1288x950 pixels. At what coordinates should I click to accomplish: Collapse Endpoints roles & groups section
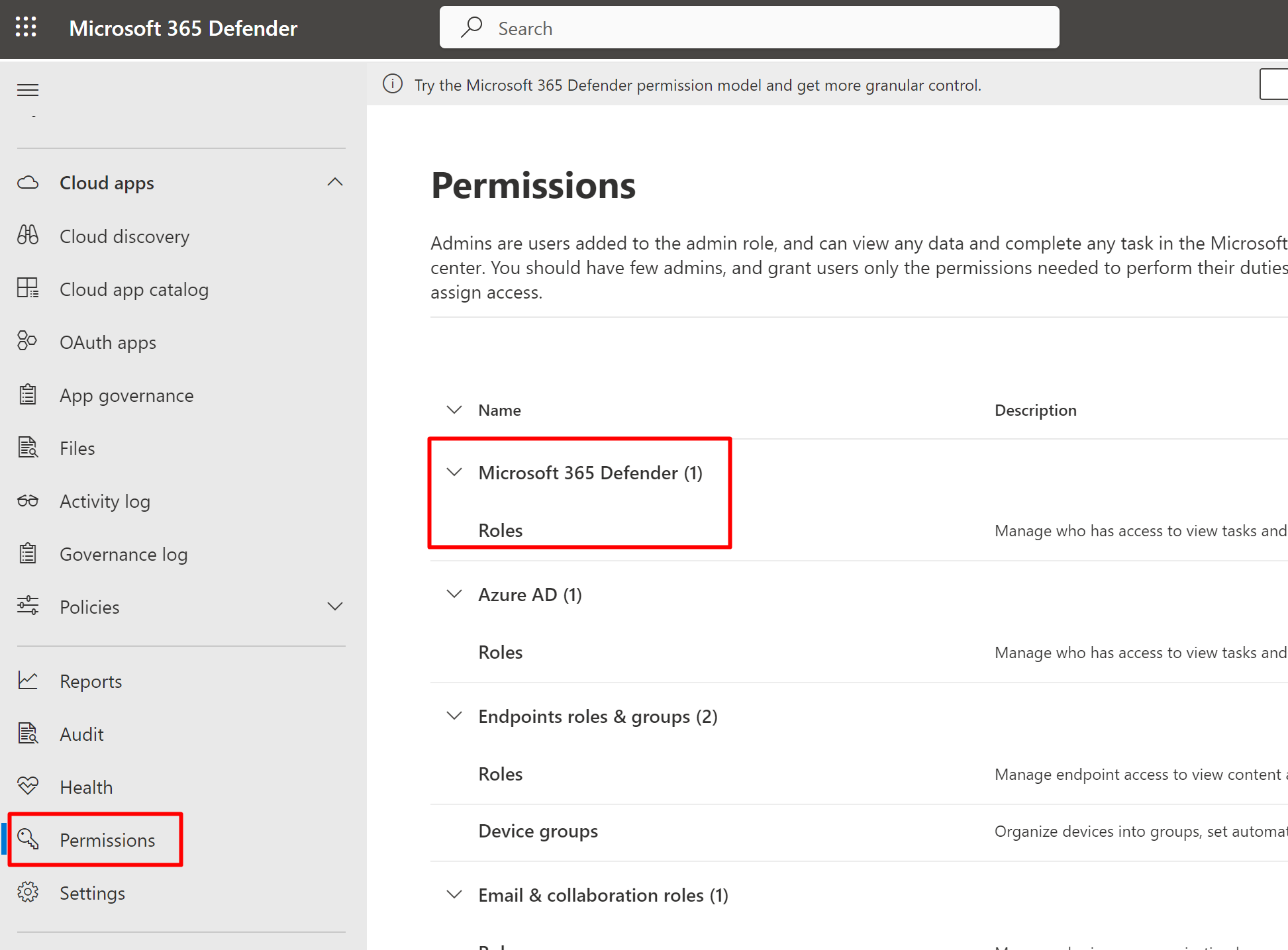pos(454,716)
